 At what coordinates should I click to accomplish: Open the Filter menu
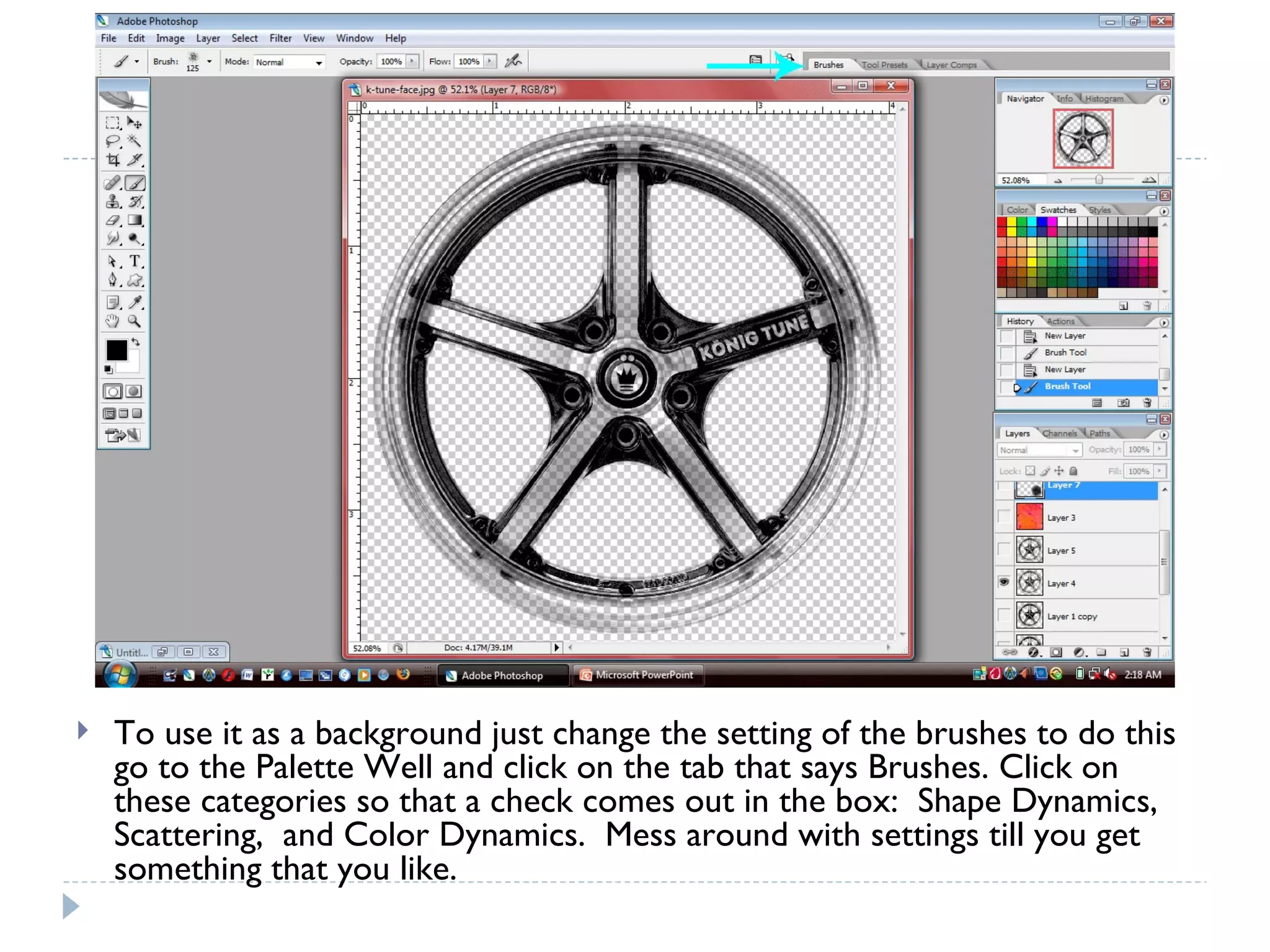(280, 38)
